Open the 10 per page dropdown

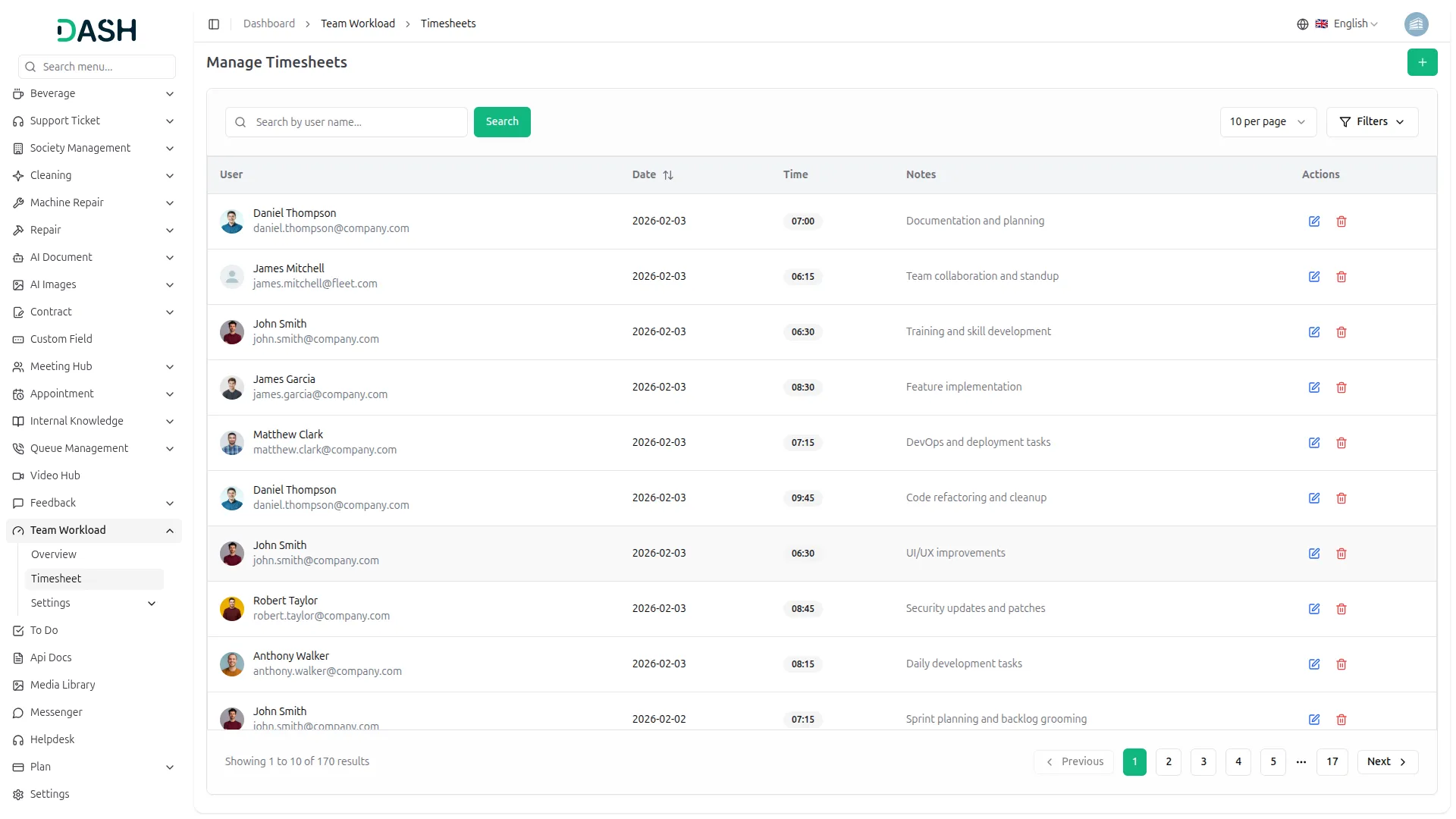click(1268, 122)
